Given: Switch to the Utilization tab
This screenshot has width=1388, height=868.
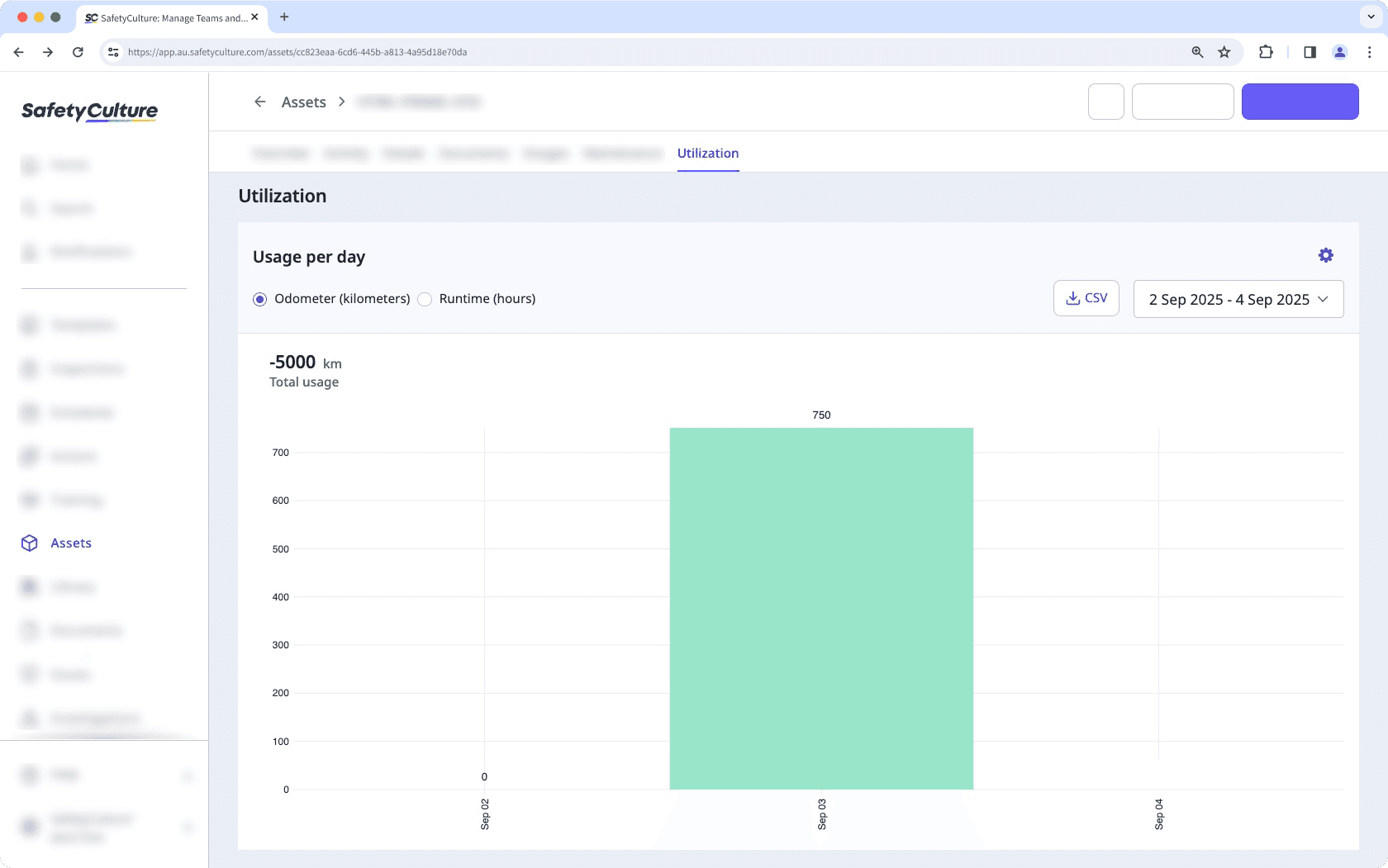Looking at the screenshot, I should [x=707, y=154].
